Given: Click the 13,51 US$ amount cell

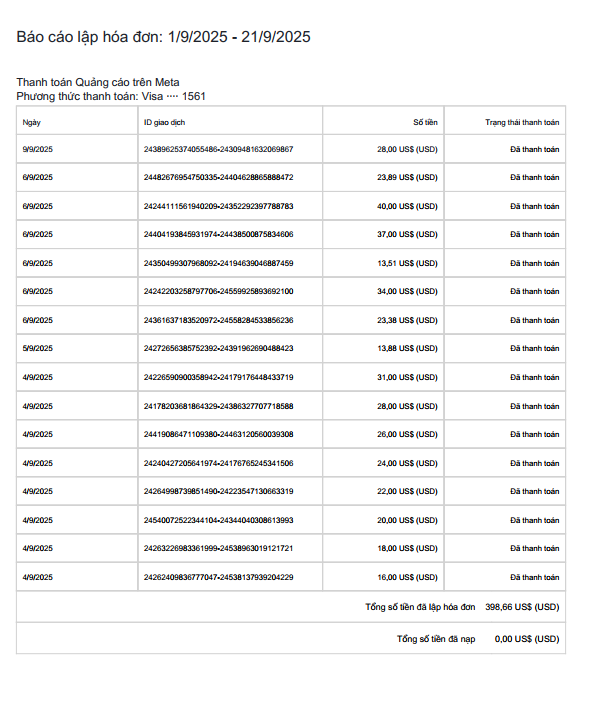Looking at the screenshot, I should (x=407, y=263).
